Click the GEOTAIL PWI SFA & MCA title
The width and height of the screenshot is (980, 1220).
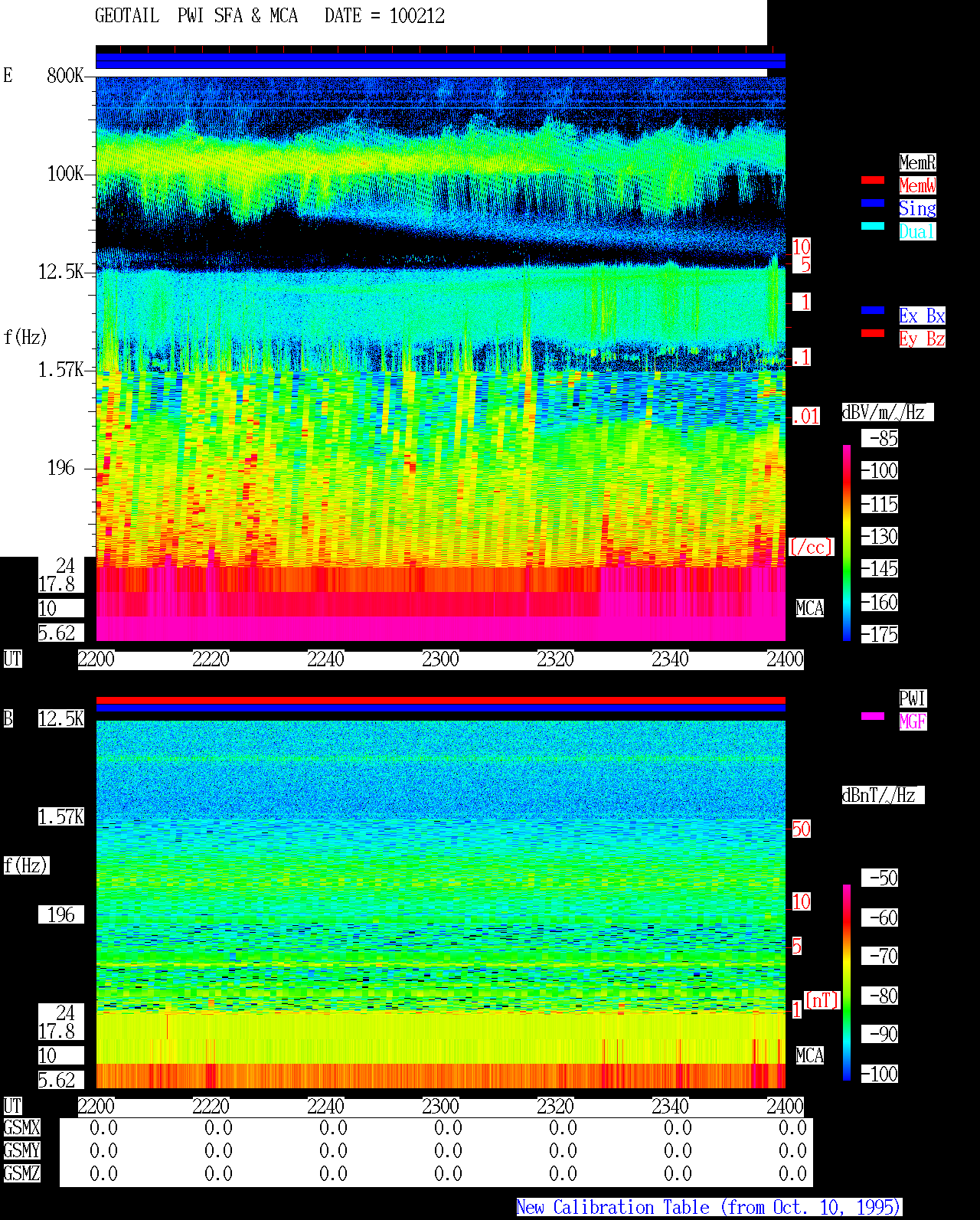point(196,16)
